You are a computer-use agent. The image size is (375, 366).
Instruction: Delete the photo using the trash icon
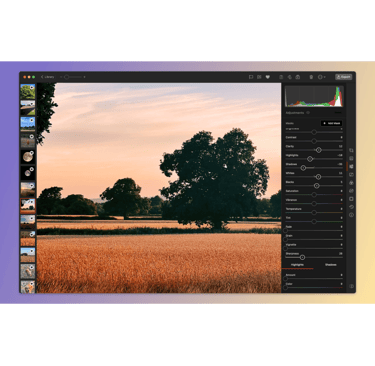(x=311, y=77)
